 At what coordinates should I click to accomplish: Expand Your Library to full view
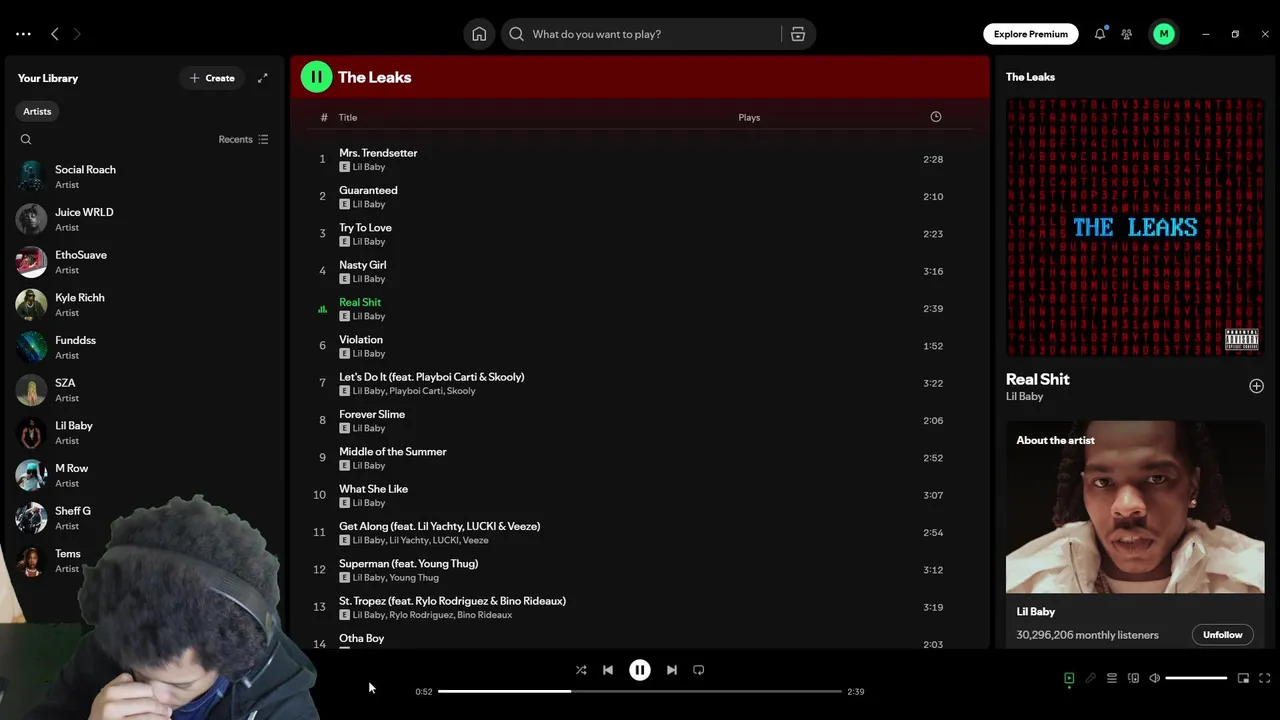click(x=263, y=78)
